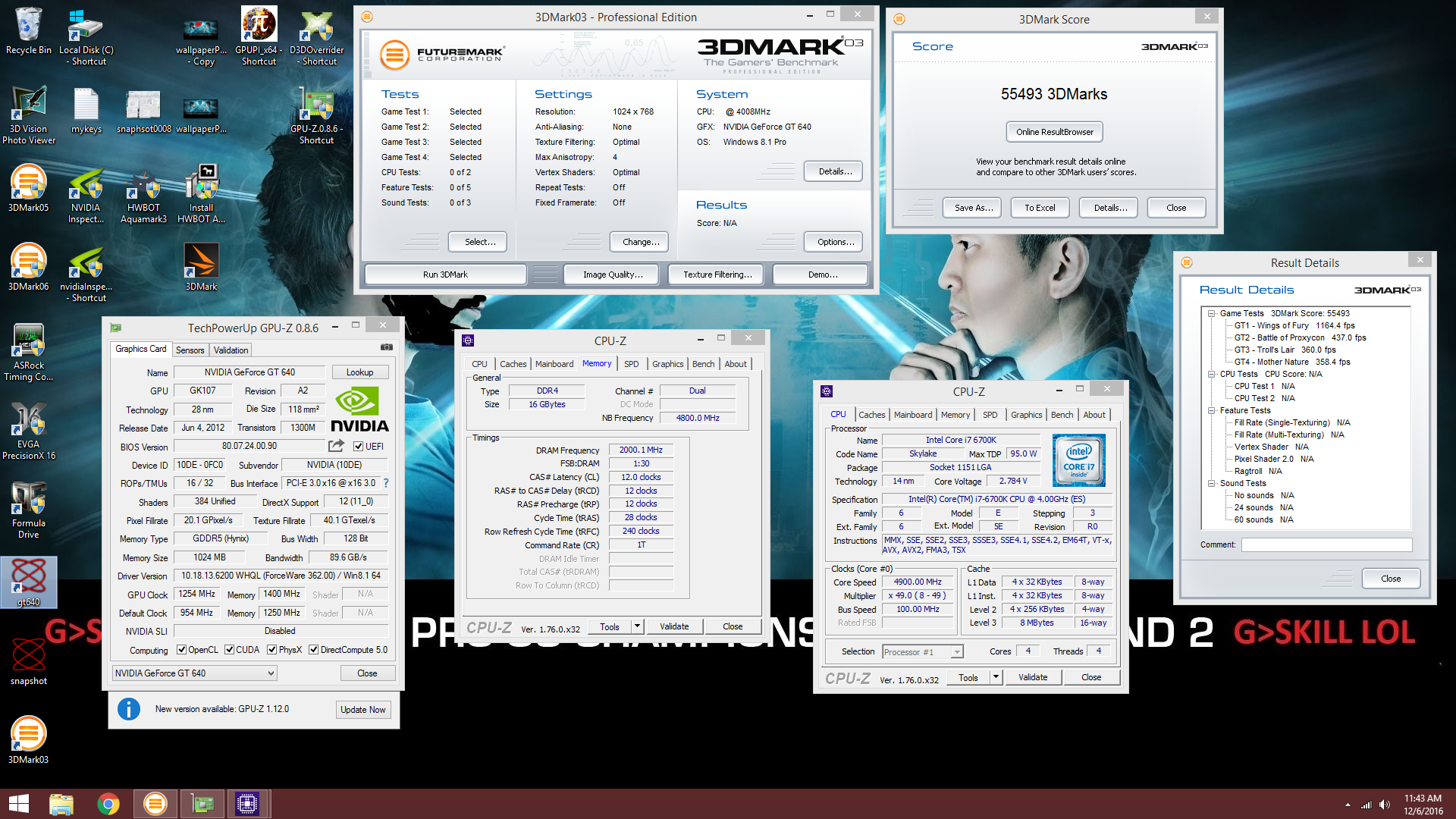Viewport: 1456px width, 819px height.
Task: Open SPD tab in CPU-Z memory window
Action: (x=631, y=364)
